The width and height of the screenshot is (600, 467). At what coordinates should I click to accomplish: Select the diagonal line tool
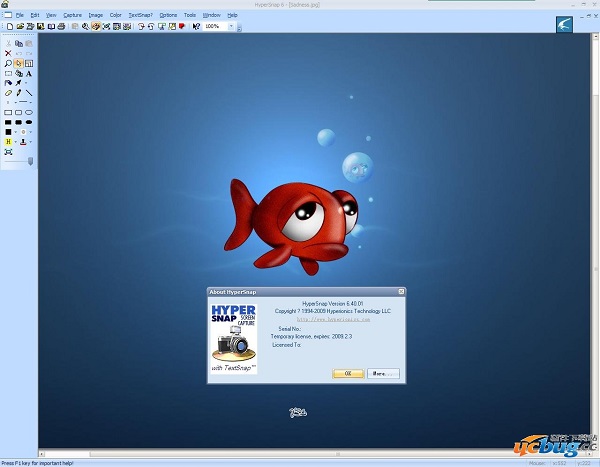pos(29,93)
